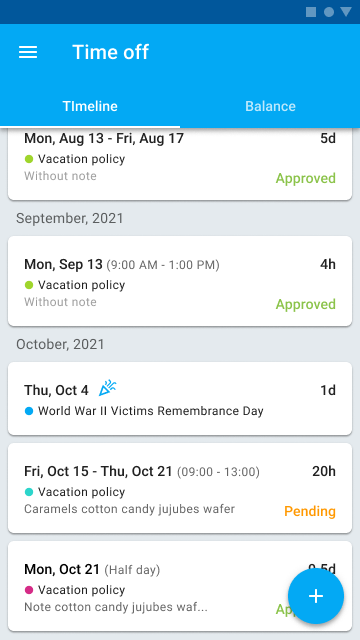The width and height of the screenshot is (360, 640).
Task: Click Approved status on Sep 13 entry
Action: (306, 304)
